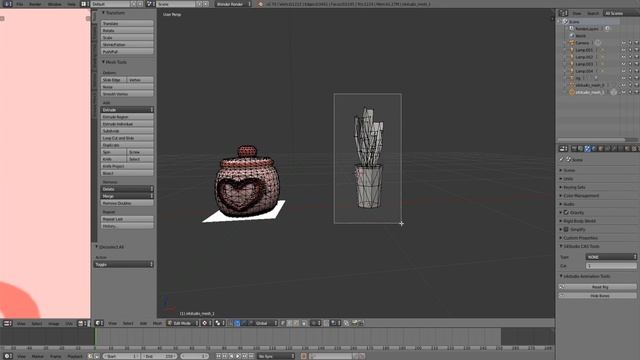This screenshot has height=360, width=640.
Task: Click the End frame field in timeline
Action: 159,356
